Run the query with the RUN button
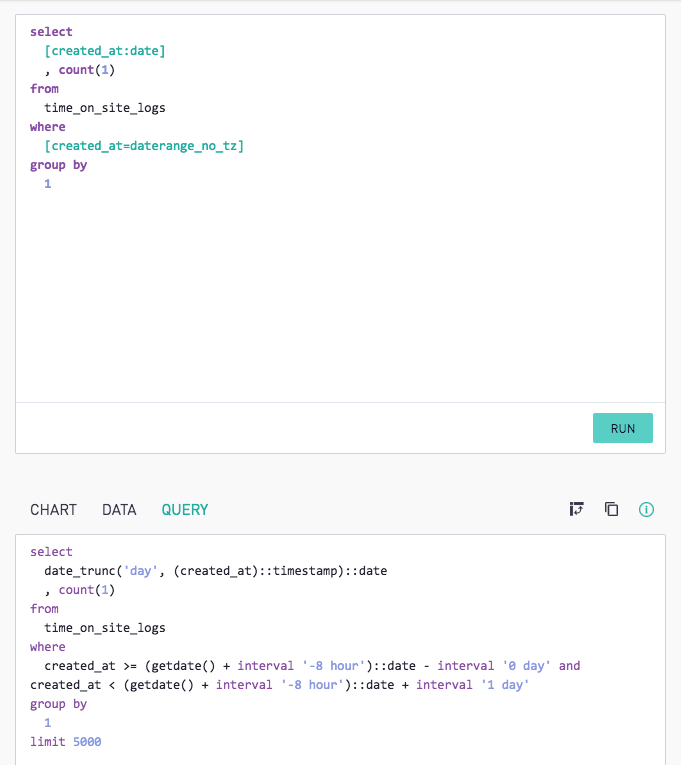This screenshot has width=681, height=765. pos(622,428)
